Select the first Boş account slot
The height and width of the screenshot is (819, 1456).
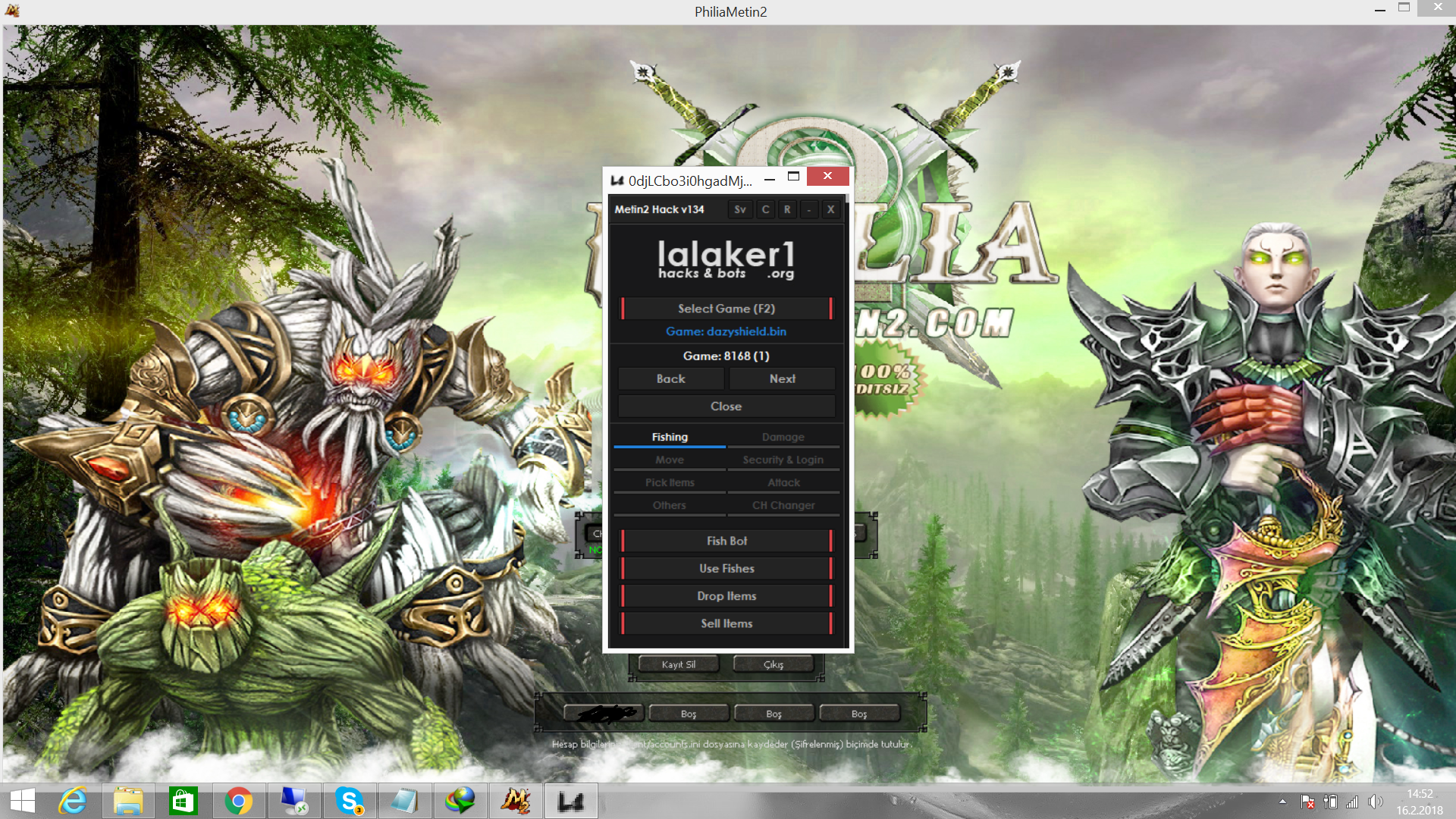click(689, 714)
